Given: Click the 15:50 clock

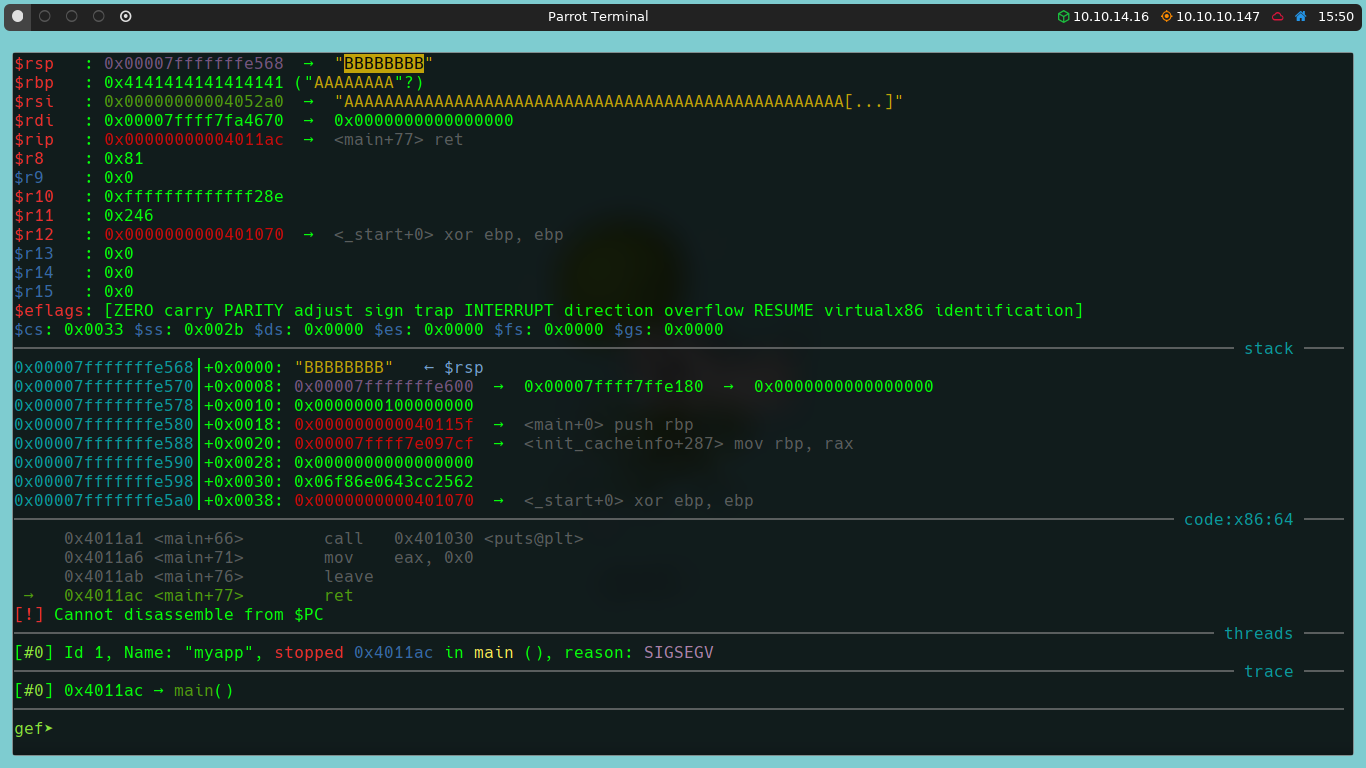Looking at the screenshot, I should 1336,16.
